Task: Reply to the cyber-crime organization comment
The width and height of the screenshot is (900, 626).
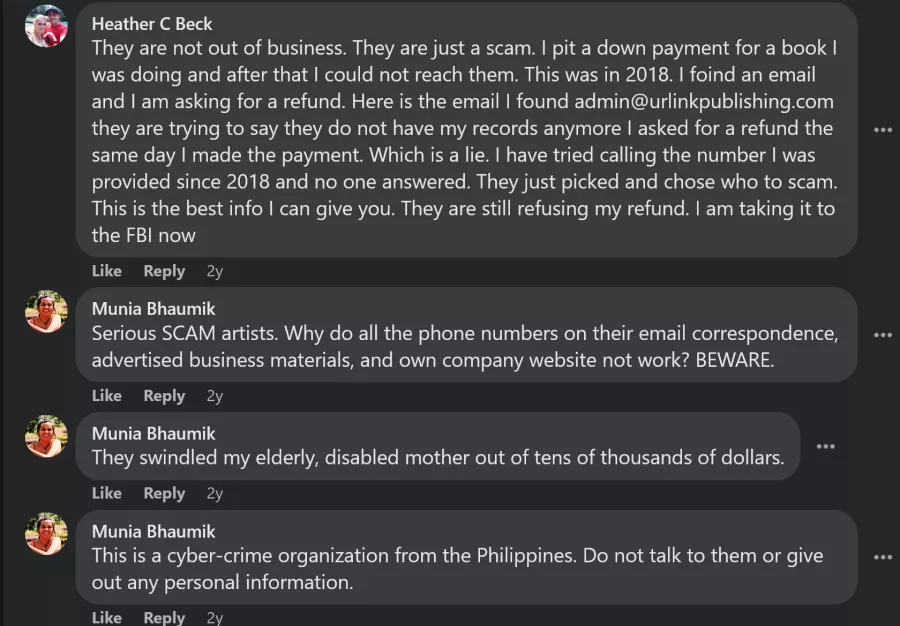Action: click(164, 617)
